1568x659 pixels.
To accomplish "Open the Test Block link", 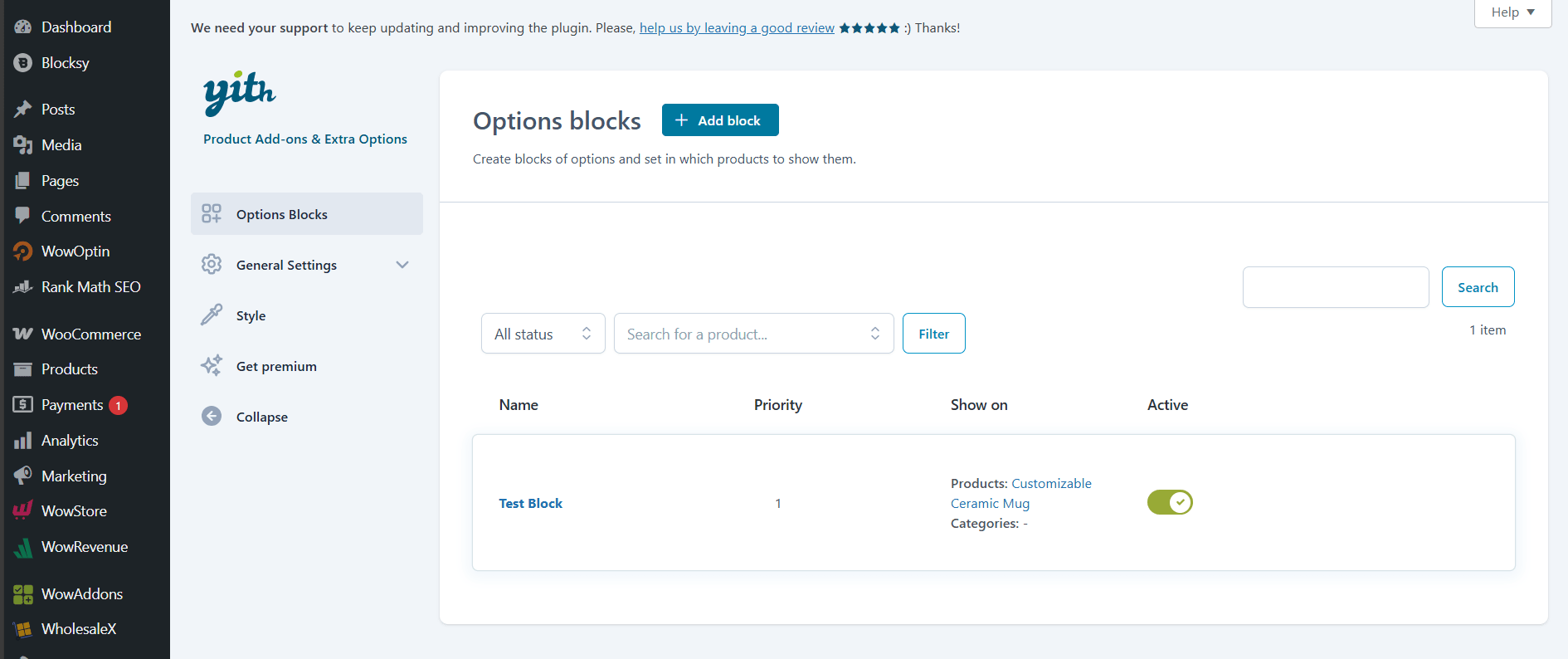I will pos(531,503).
